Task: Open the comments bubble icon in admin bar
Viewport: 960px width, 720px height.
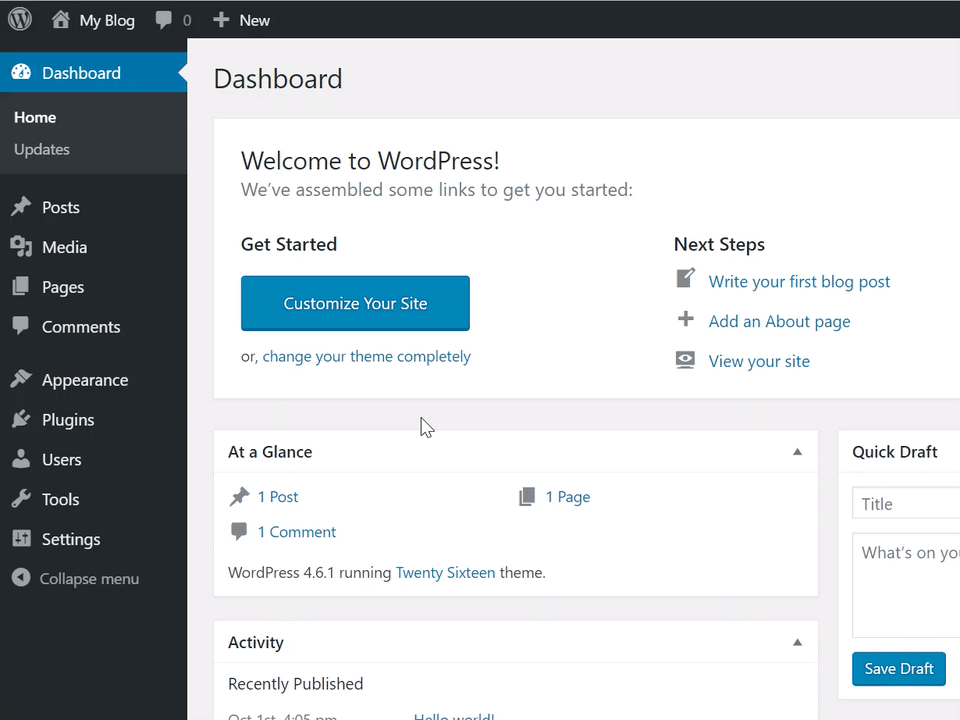Action: point(163,20)
